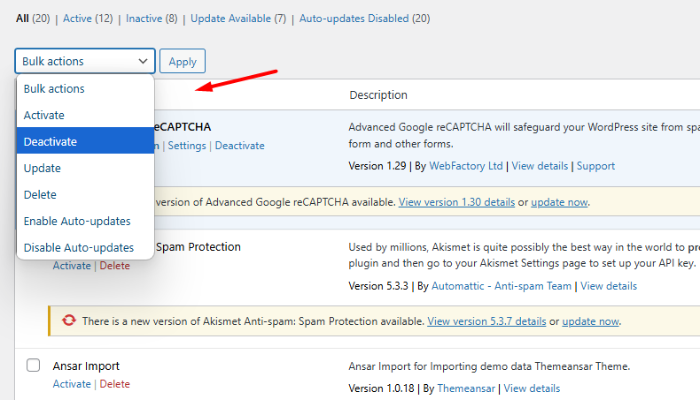Click Deactivate link under reCAPTCHA plugin

[240, 145]
